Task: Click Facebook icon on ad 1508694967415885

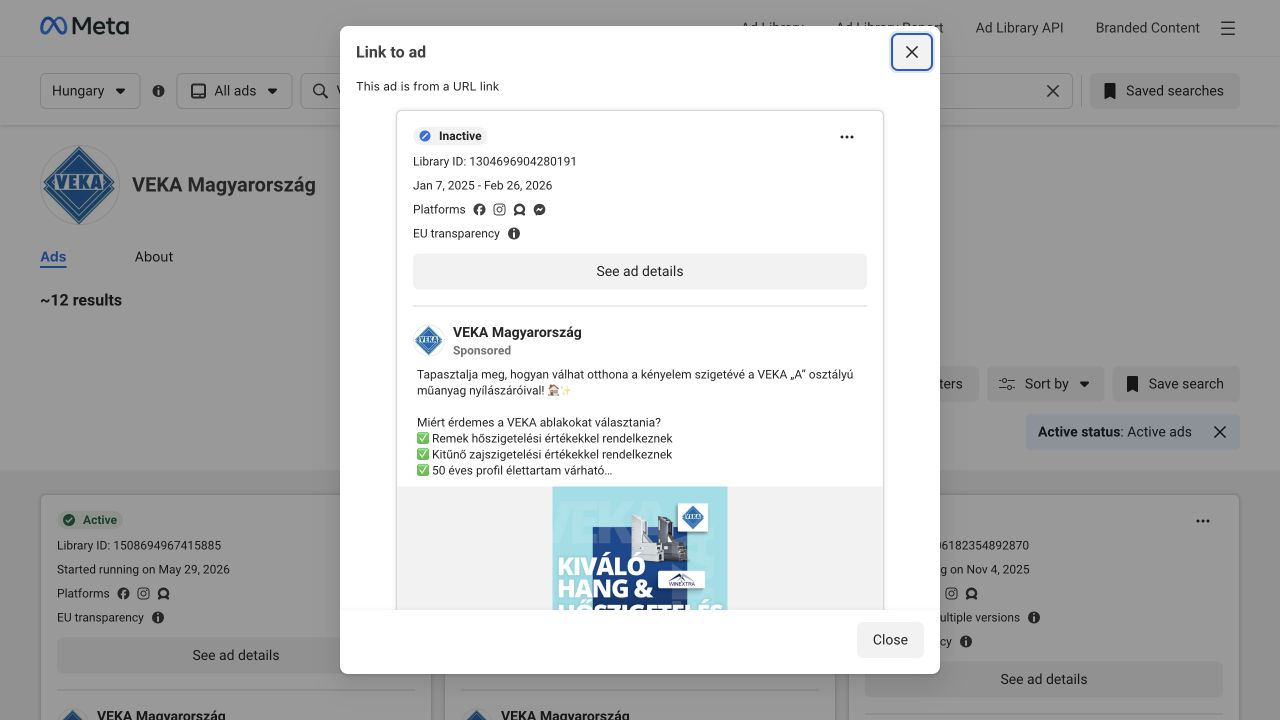Action: pos(123,594)
